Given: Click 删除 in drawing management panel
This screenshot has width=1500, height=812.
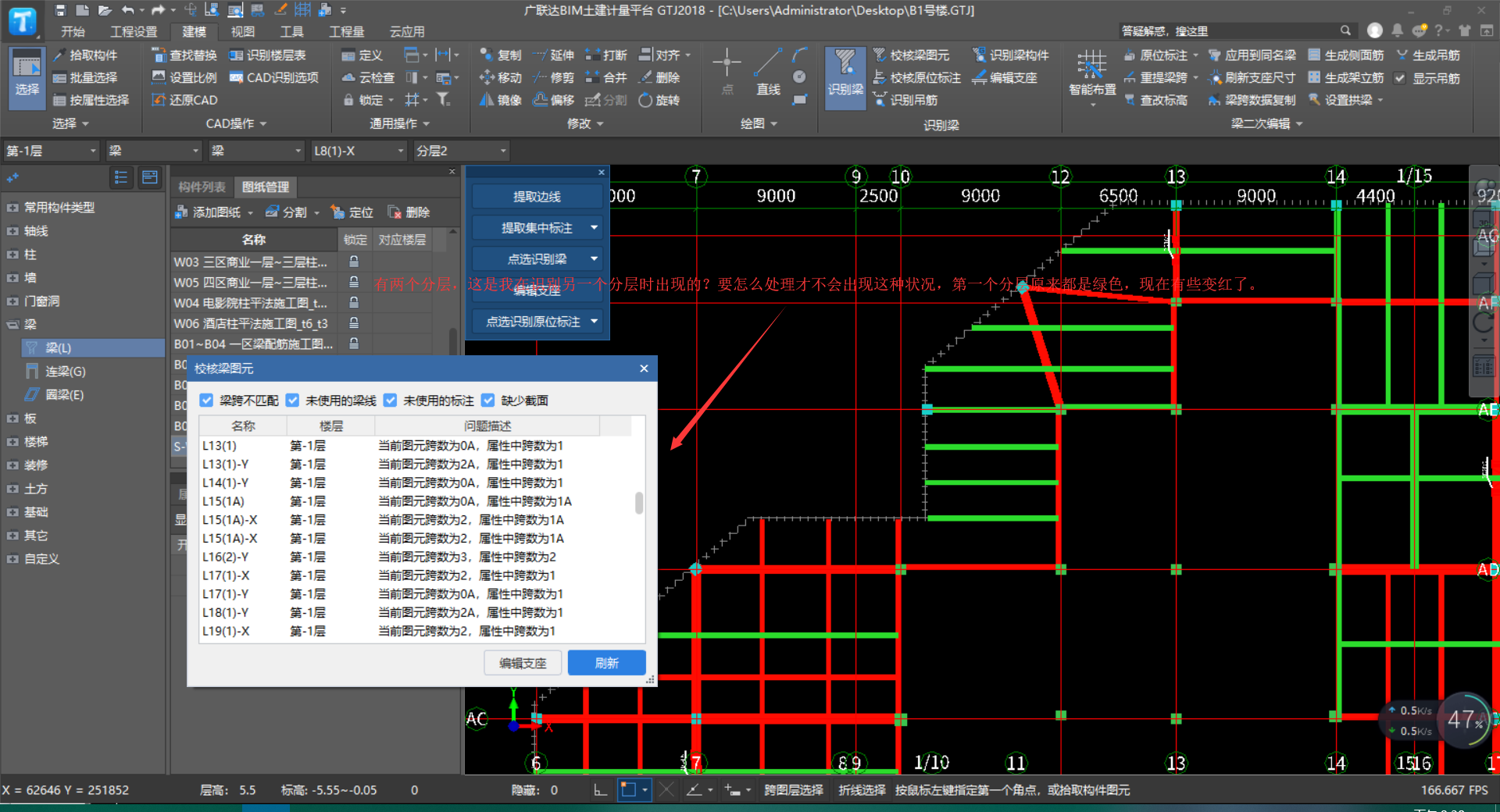Looking at the screenshot, I should click(x=409, y=212).
